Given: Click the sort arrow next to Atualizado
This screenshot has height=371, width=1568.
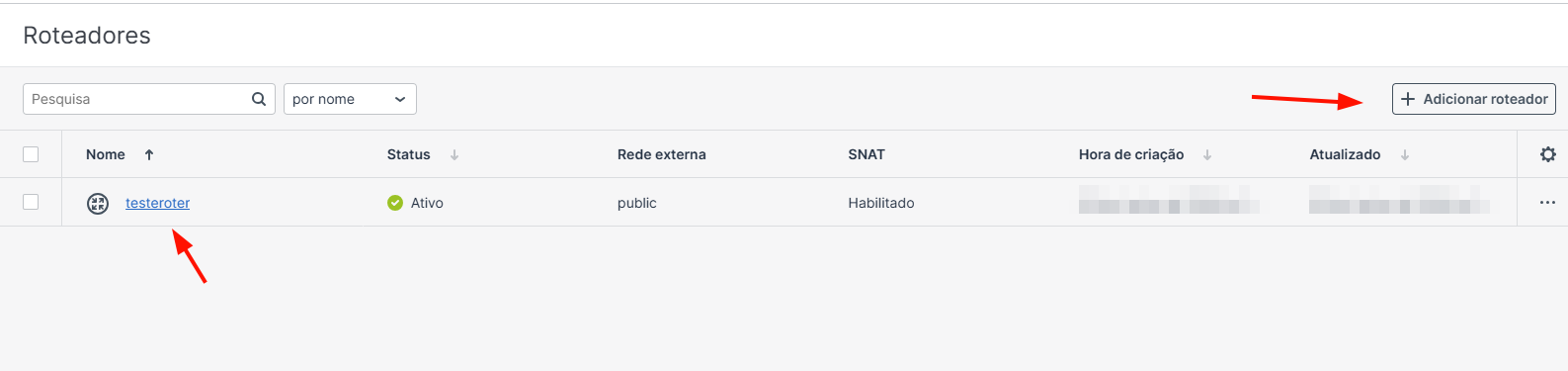Looking at the screenshot, I should click(1405, 154).
